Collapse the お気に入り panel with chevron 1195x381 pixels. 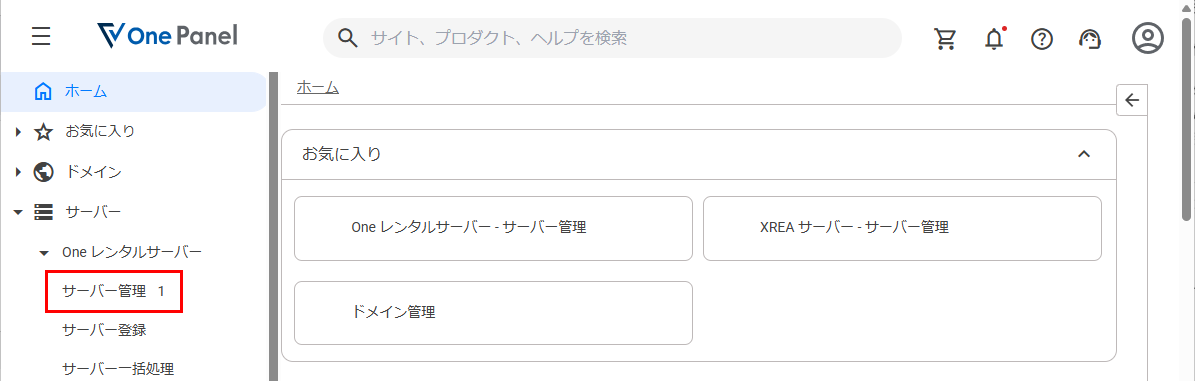click(x=1084, y=154)
